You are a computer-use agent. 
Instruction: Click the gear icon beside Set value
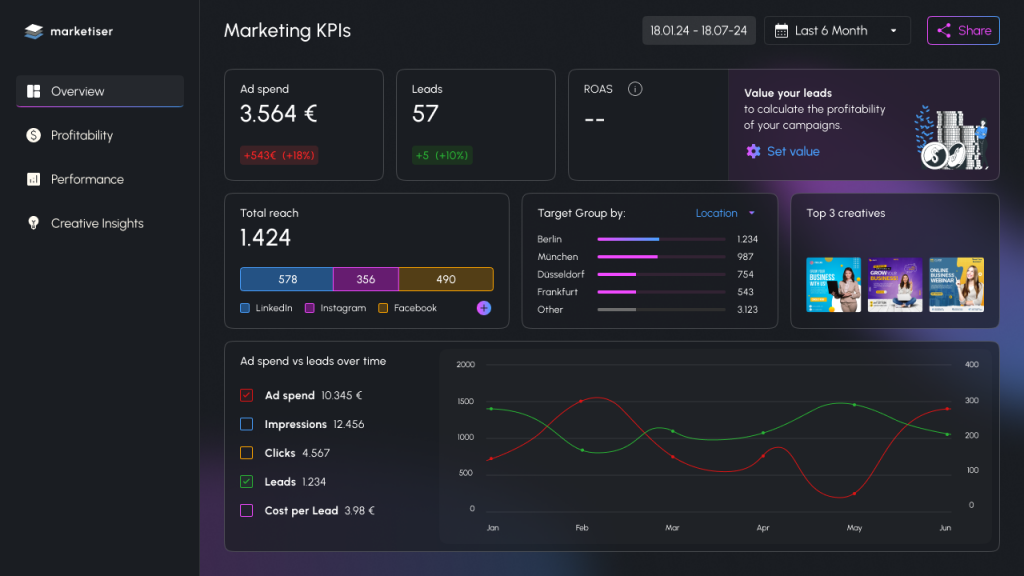[753, 151]
